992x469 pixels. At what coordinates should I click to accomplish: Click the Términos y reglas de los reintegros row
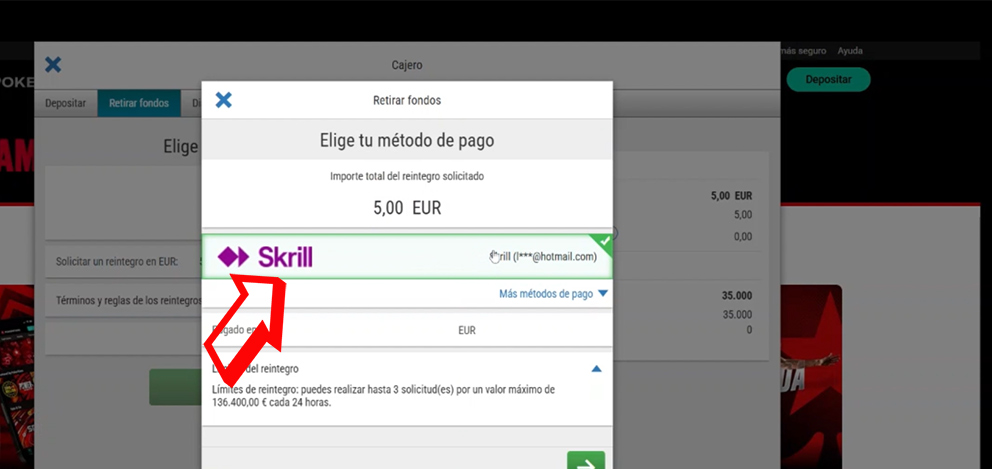pos(123,300)
